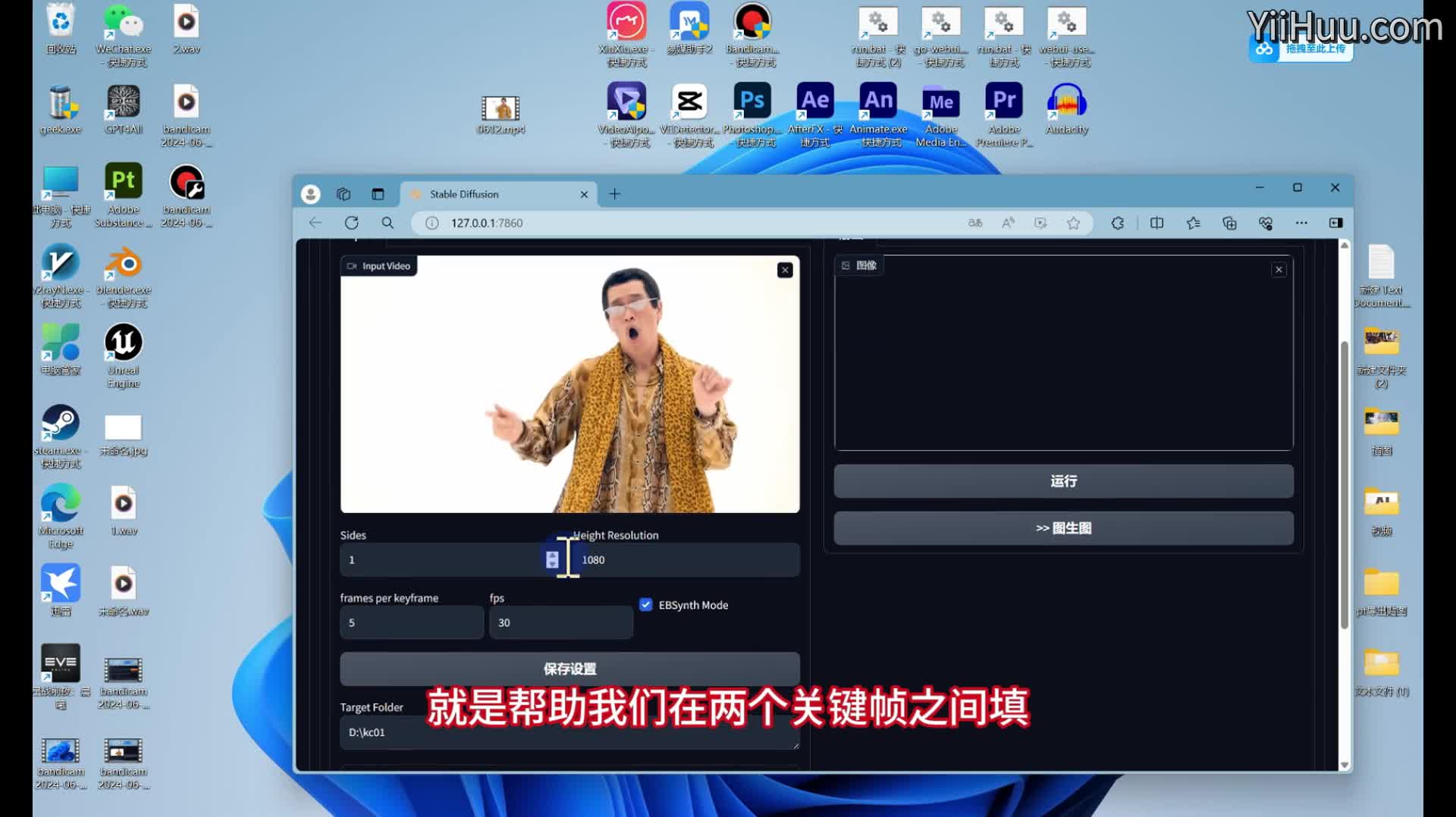Click Target Folder field D:\kc01
The image size is (1456, 817).
coord(570,733)
